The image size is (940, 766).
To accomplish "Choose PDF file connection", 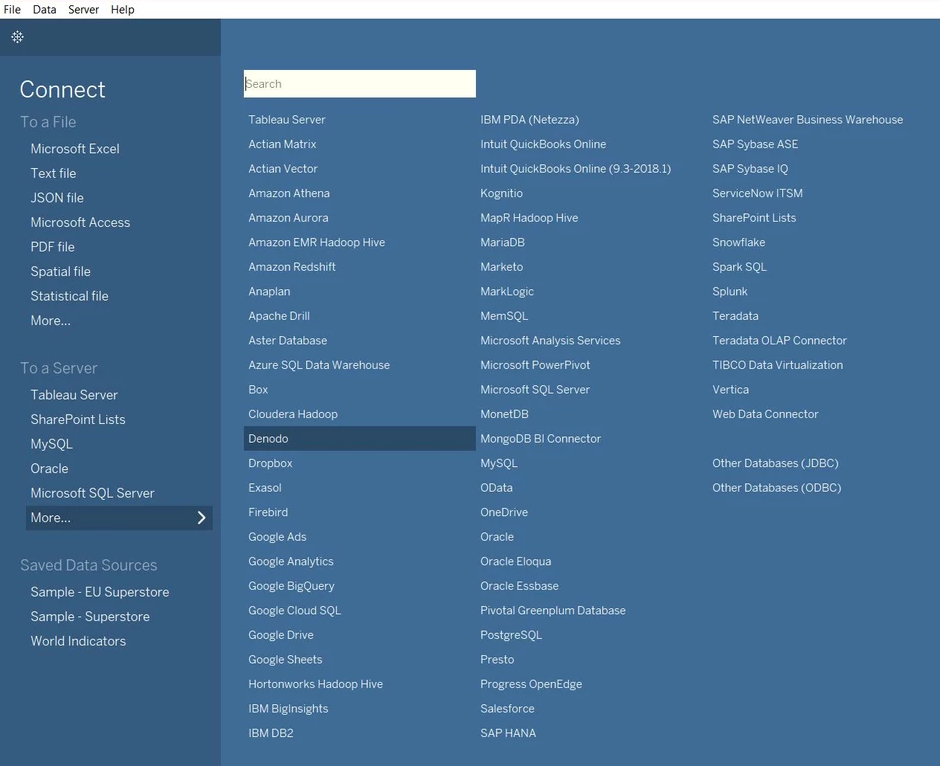I will click(53, 247).
